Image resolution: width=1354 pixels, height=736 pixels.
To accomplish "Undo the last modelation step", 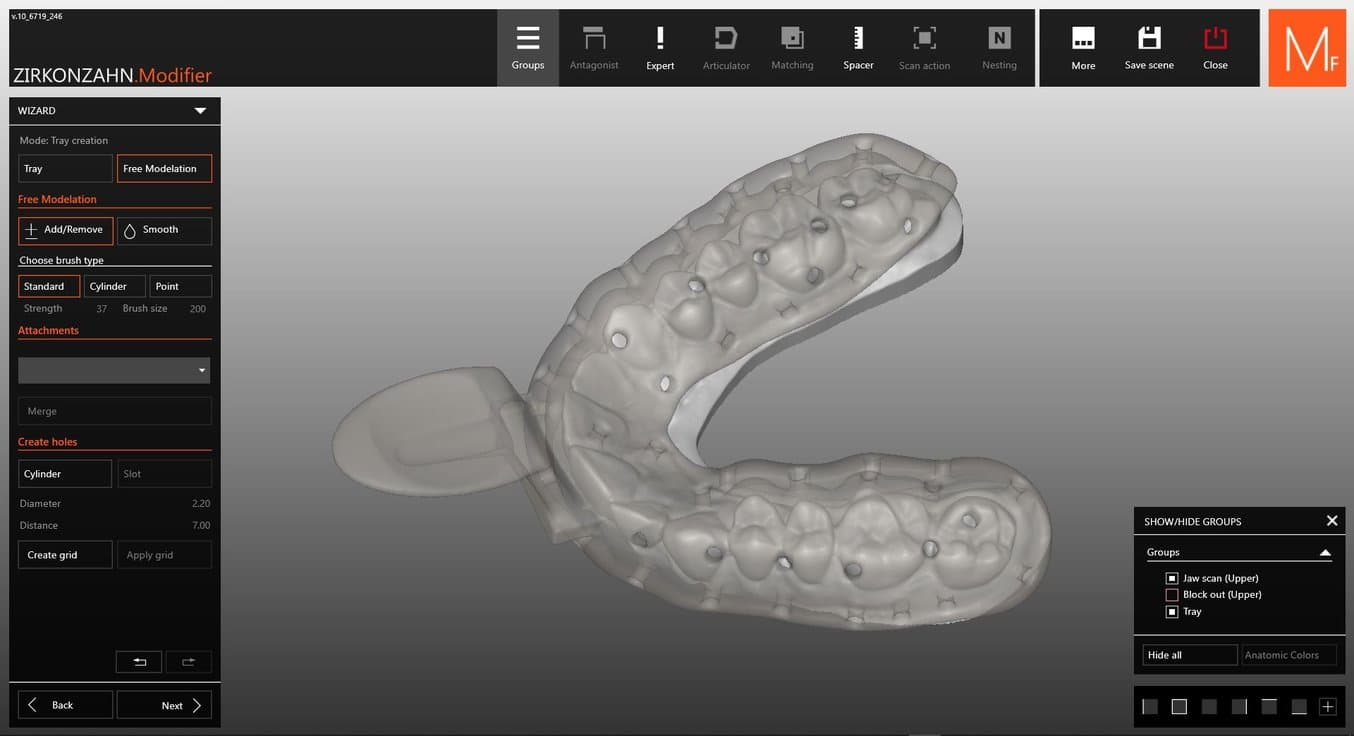I will (140, 662).
